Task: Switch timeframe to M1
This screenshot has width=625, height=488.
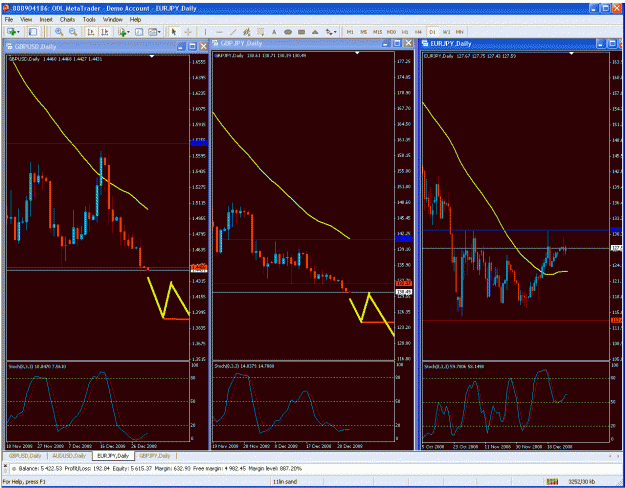Action: point(350,32)
